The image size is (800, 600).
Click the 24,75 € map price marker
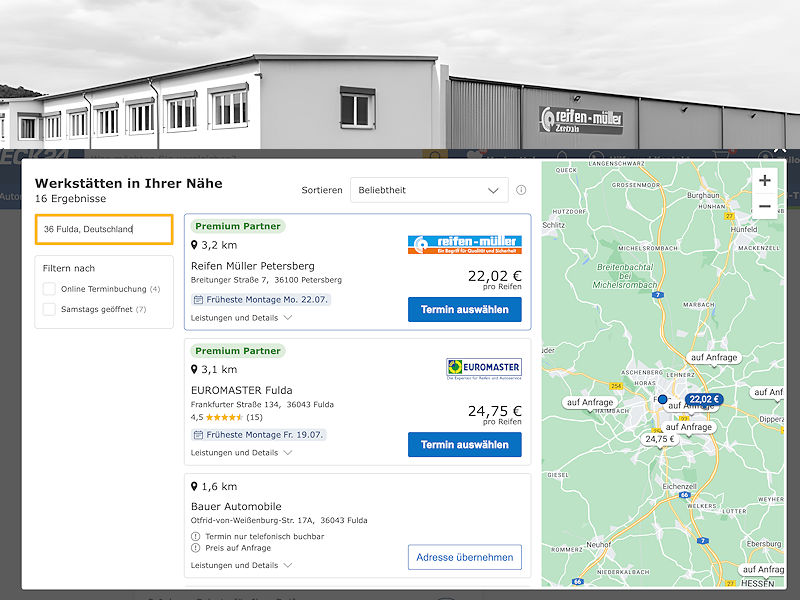click(659, 439)
